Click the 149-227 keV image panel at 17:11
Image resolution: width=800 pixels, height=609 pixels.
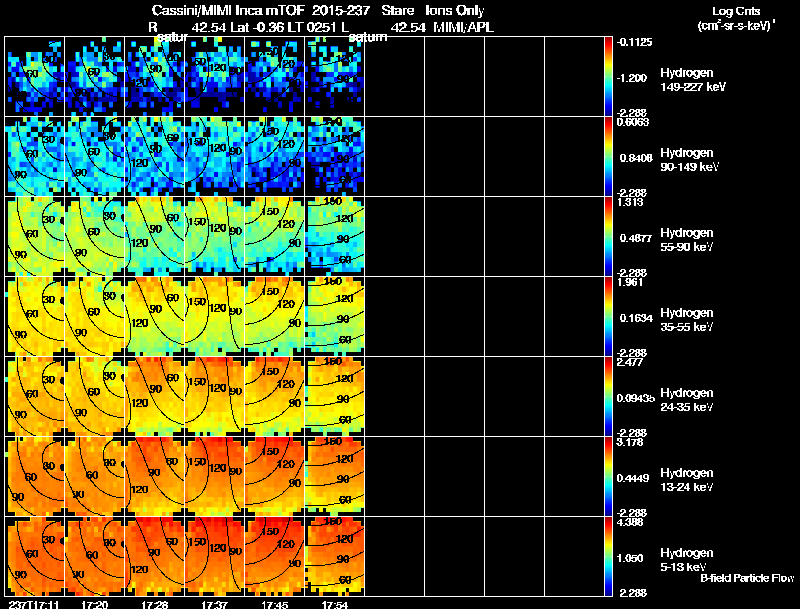(x=35, y=77)
